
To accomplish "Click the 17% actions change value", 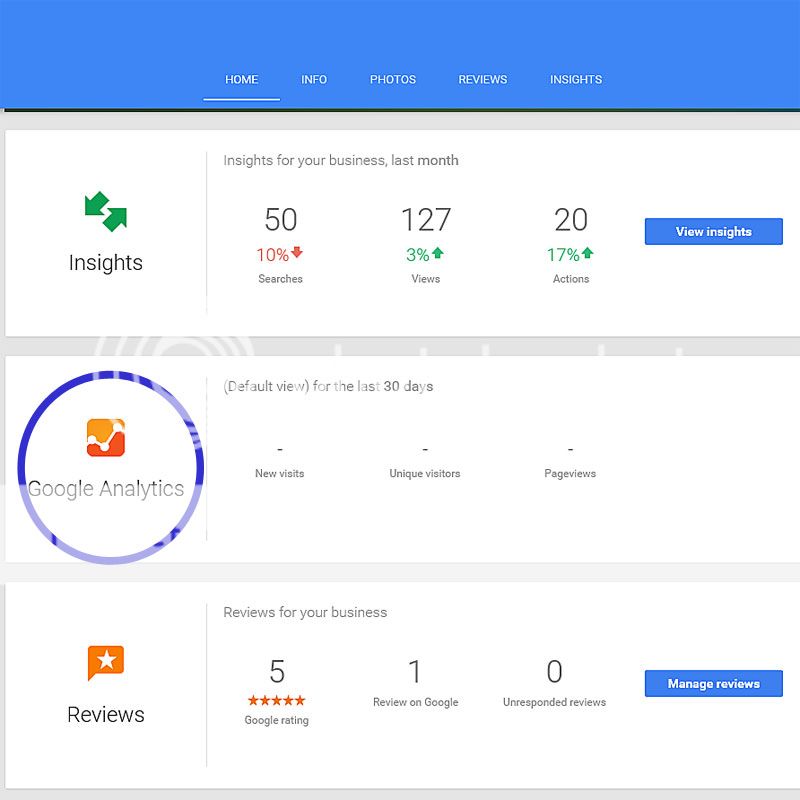I will (x=563, y=255).
